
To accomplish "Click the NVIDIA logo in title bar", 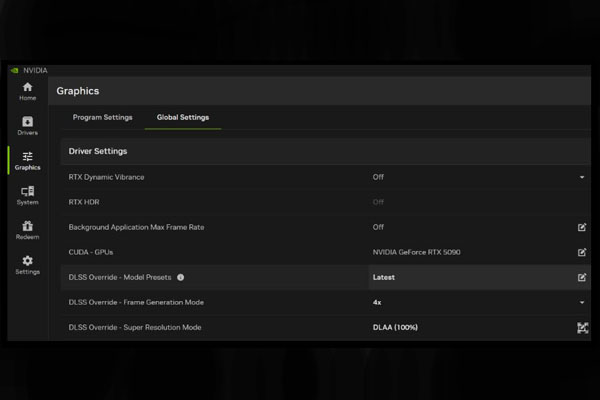I will [x=14, y=71].
